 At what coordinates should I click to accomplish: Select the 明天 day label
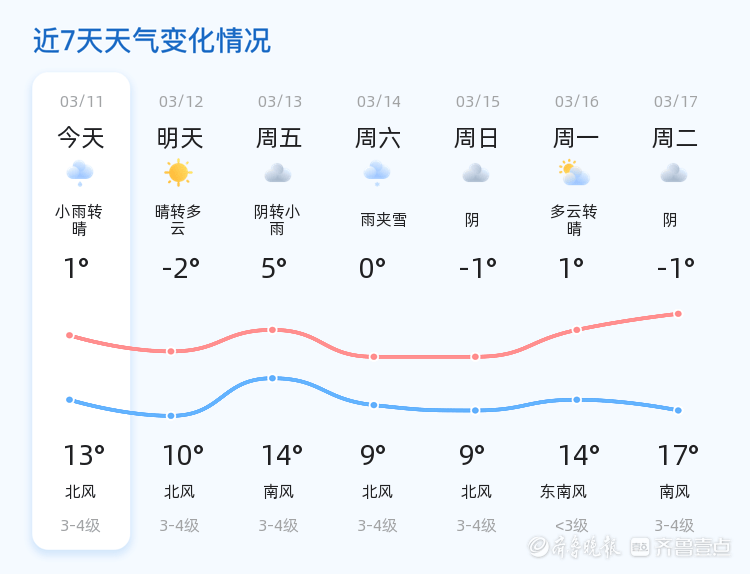point(180,138)
